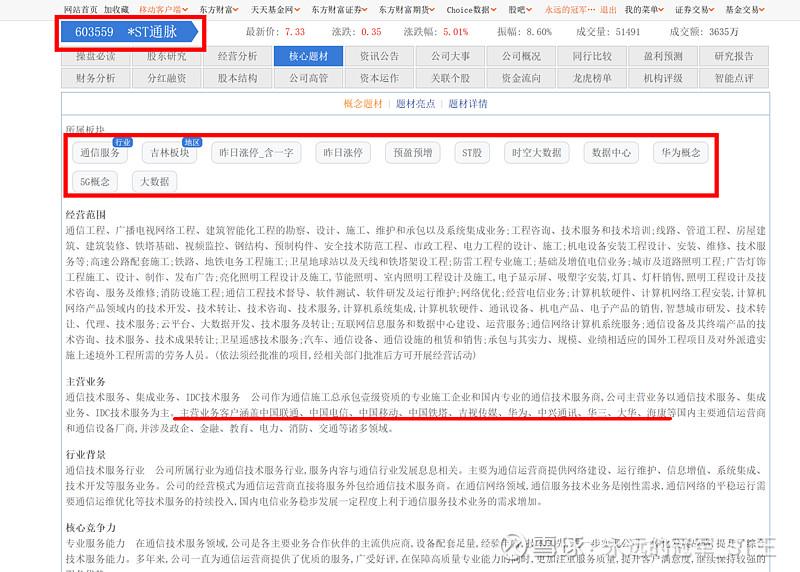Select the 智能点评 tab
The image size is (800, 572).
pos(734,78)
